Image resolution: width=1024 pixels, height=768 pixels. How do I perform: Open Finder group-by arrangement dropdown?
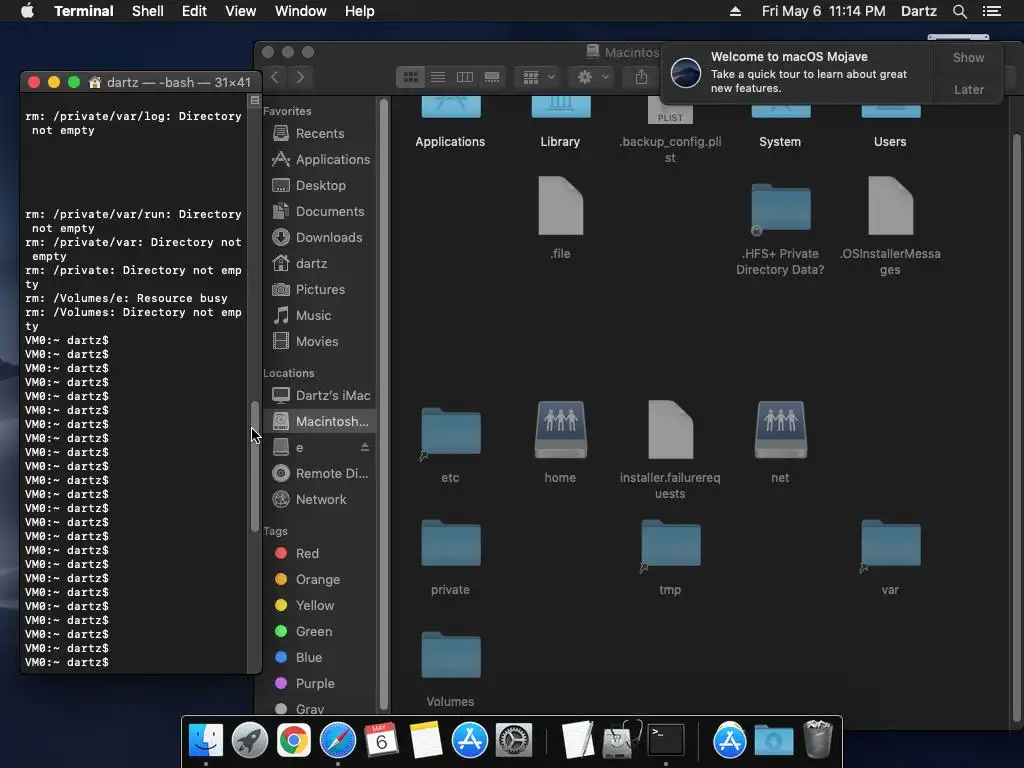click(538, 77)
